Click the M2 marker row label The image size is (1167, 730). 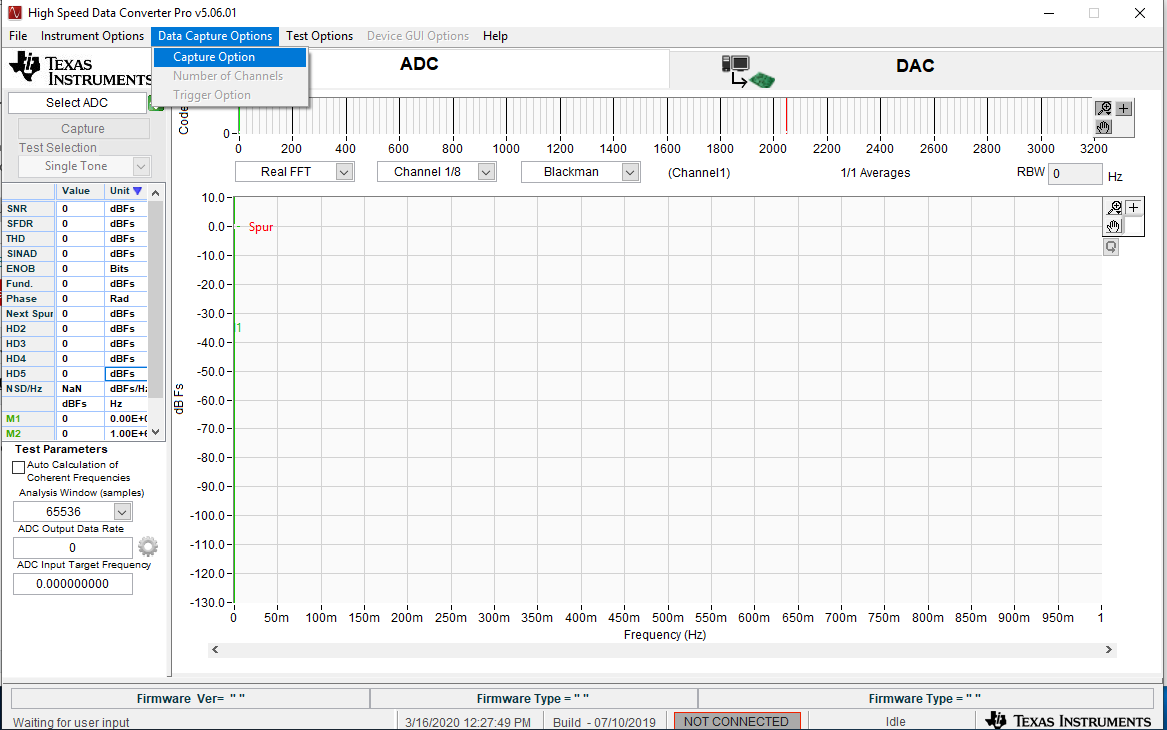pos(28,434)
